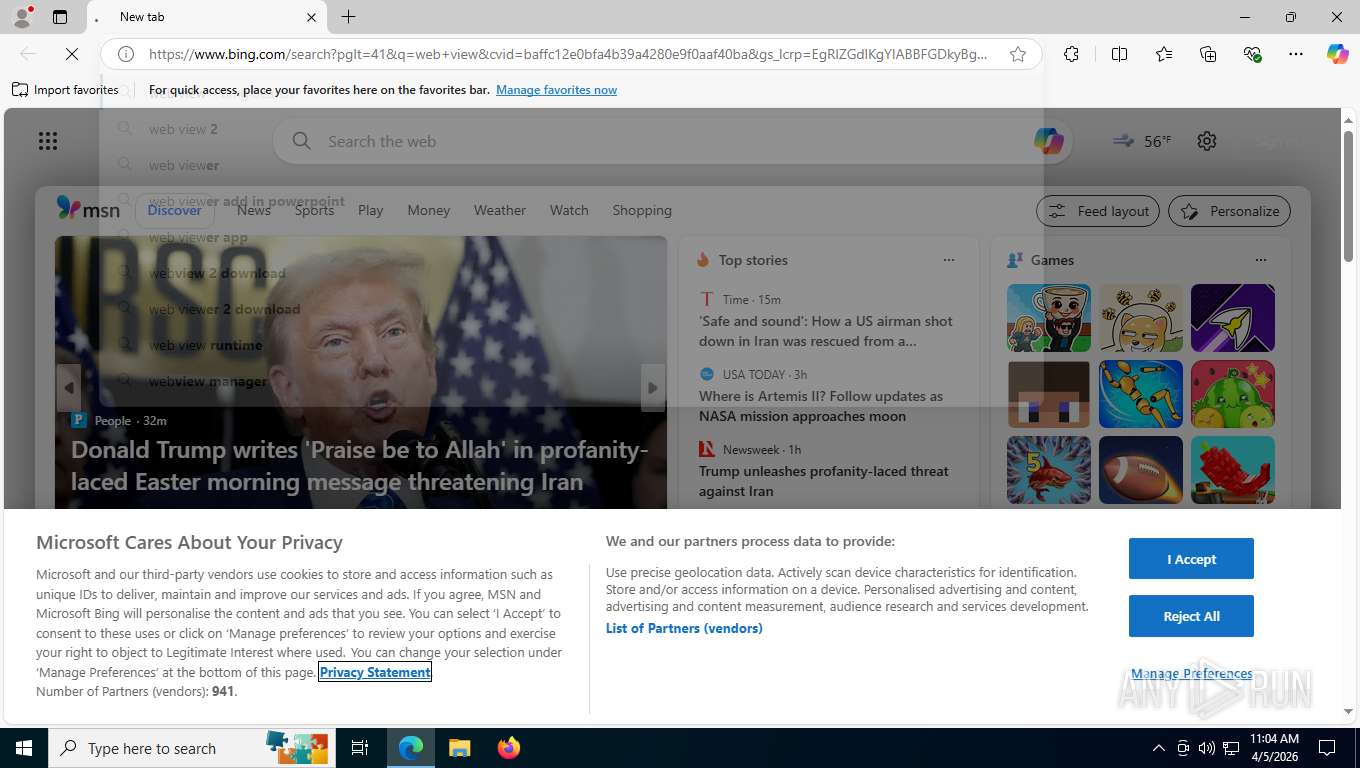
Task: Show previous story in carousel
Action: coord(68,388)
